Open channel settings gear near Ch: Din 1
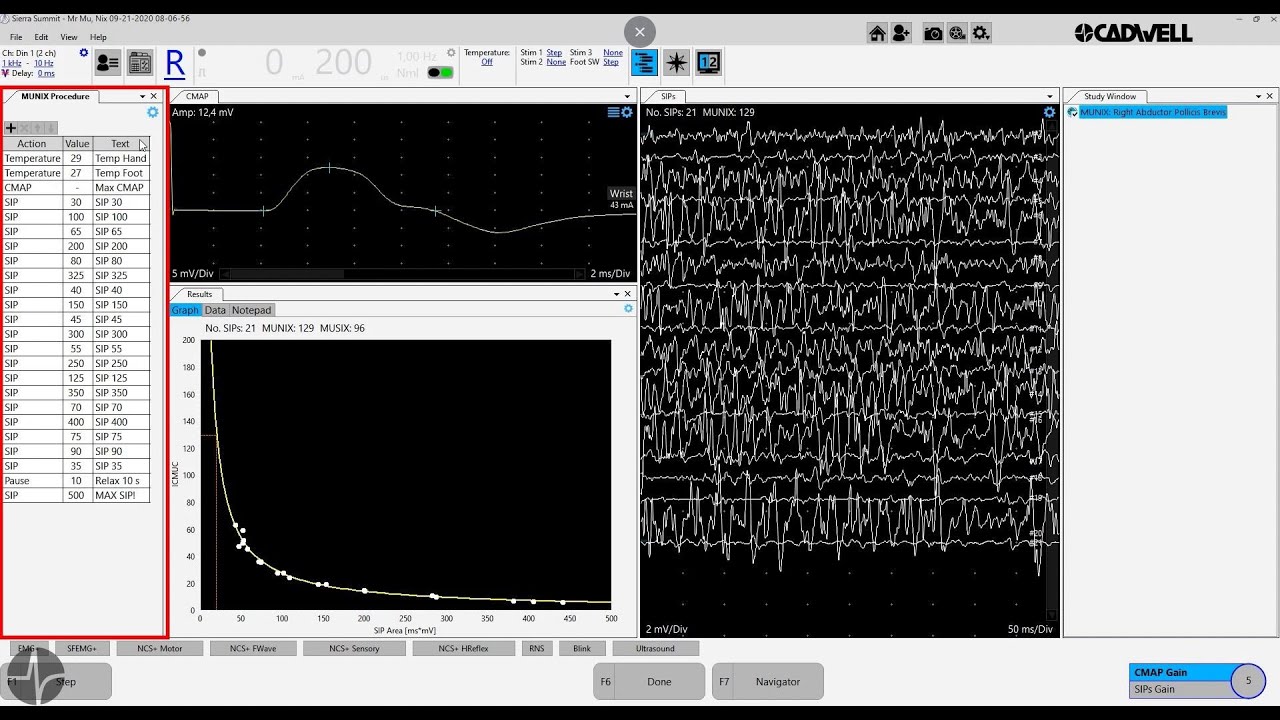 tap(84, 53)
